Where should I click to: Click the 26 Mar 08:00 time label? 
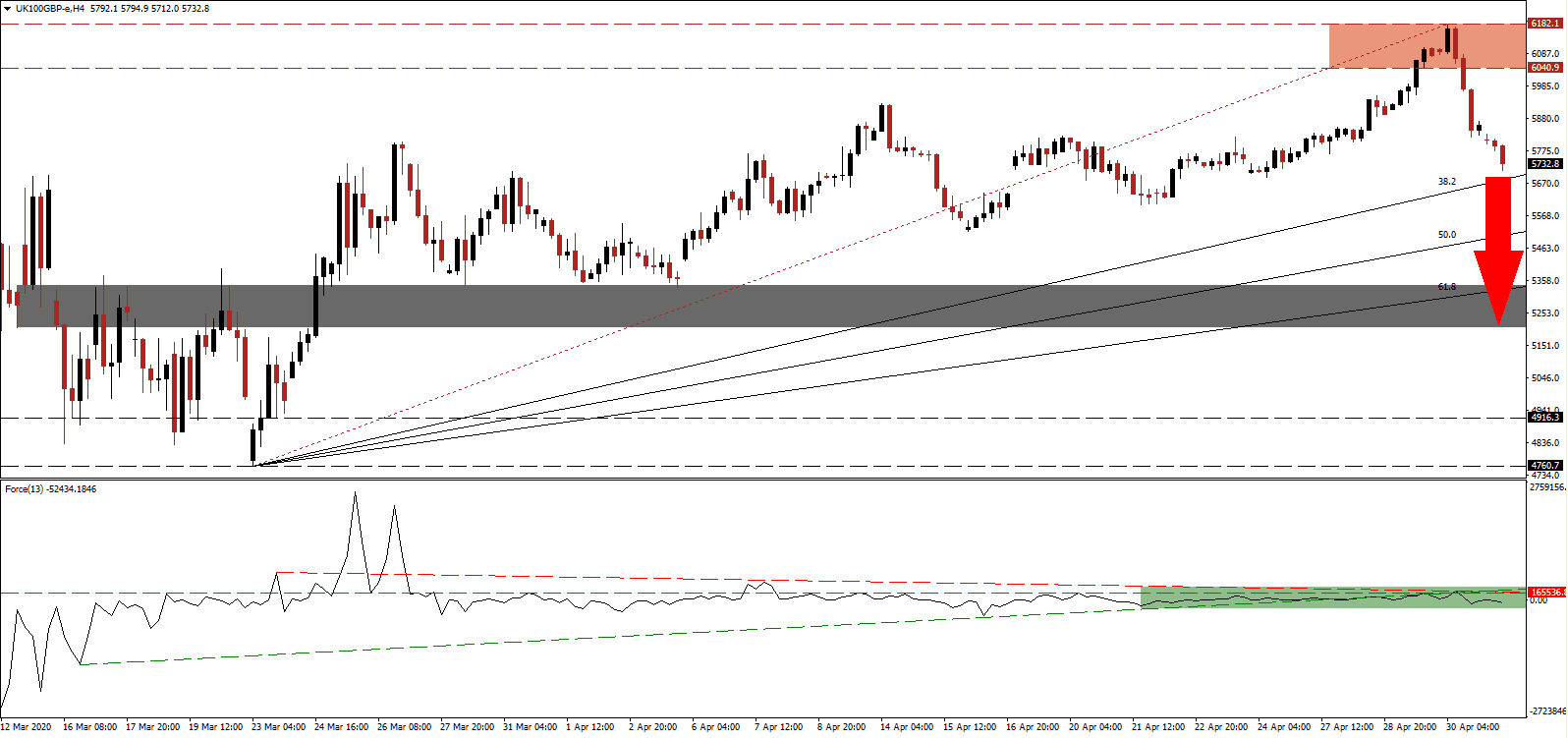click(404, 727)
